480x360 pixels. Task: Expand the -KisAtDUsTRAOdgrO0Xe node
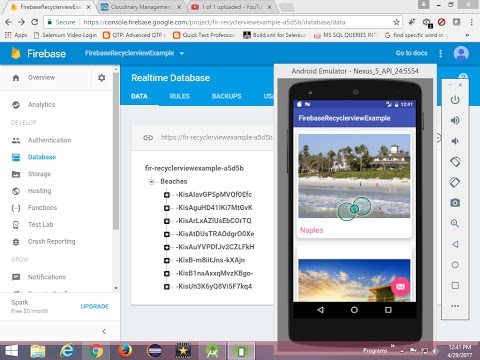[x=167, y=234]
